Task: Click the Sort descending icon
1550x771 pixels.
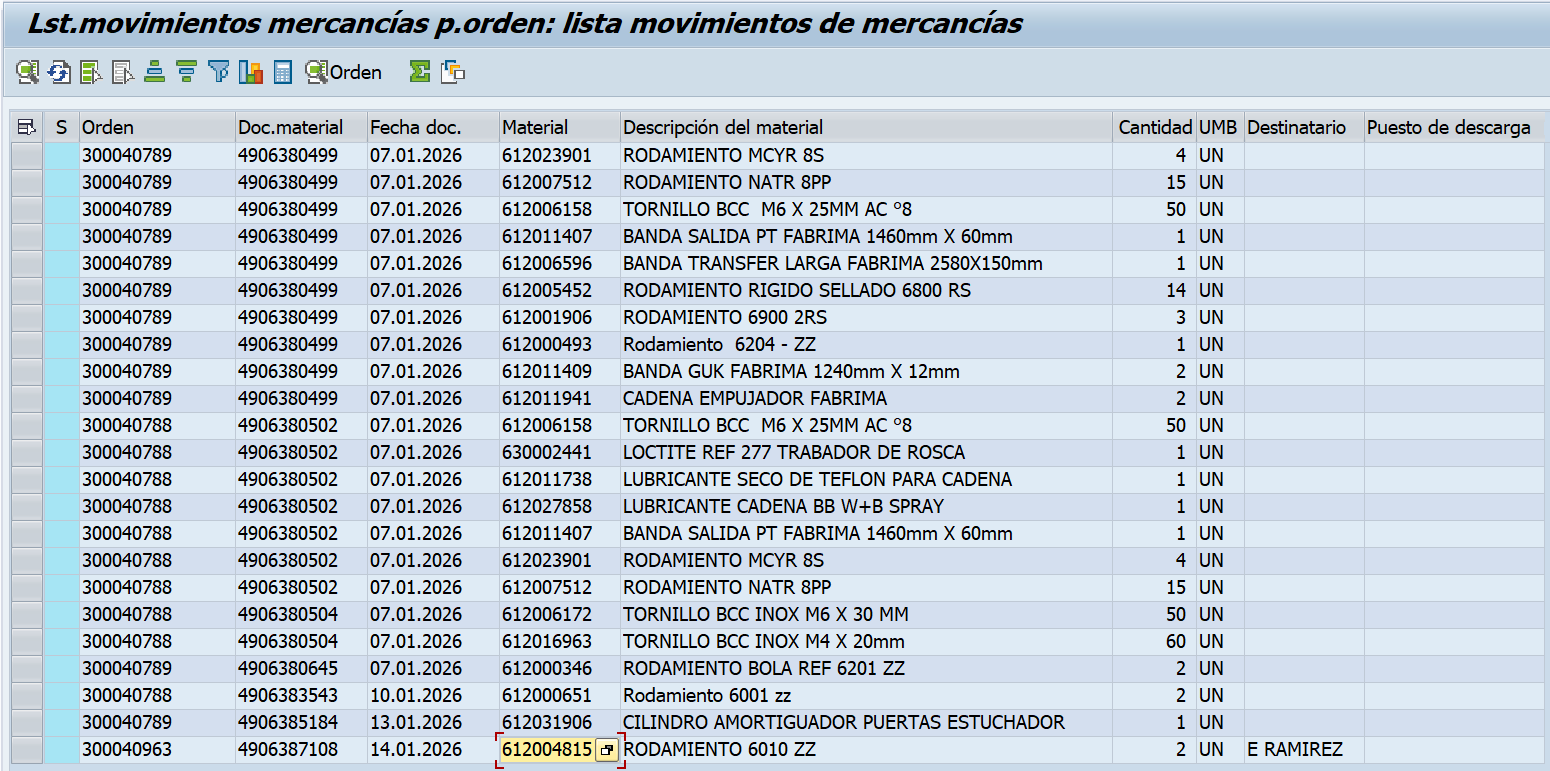Action: 186,72
